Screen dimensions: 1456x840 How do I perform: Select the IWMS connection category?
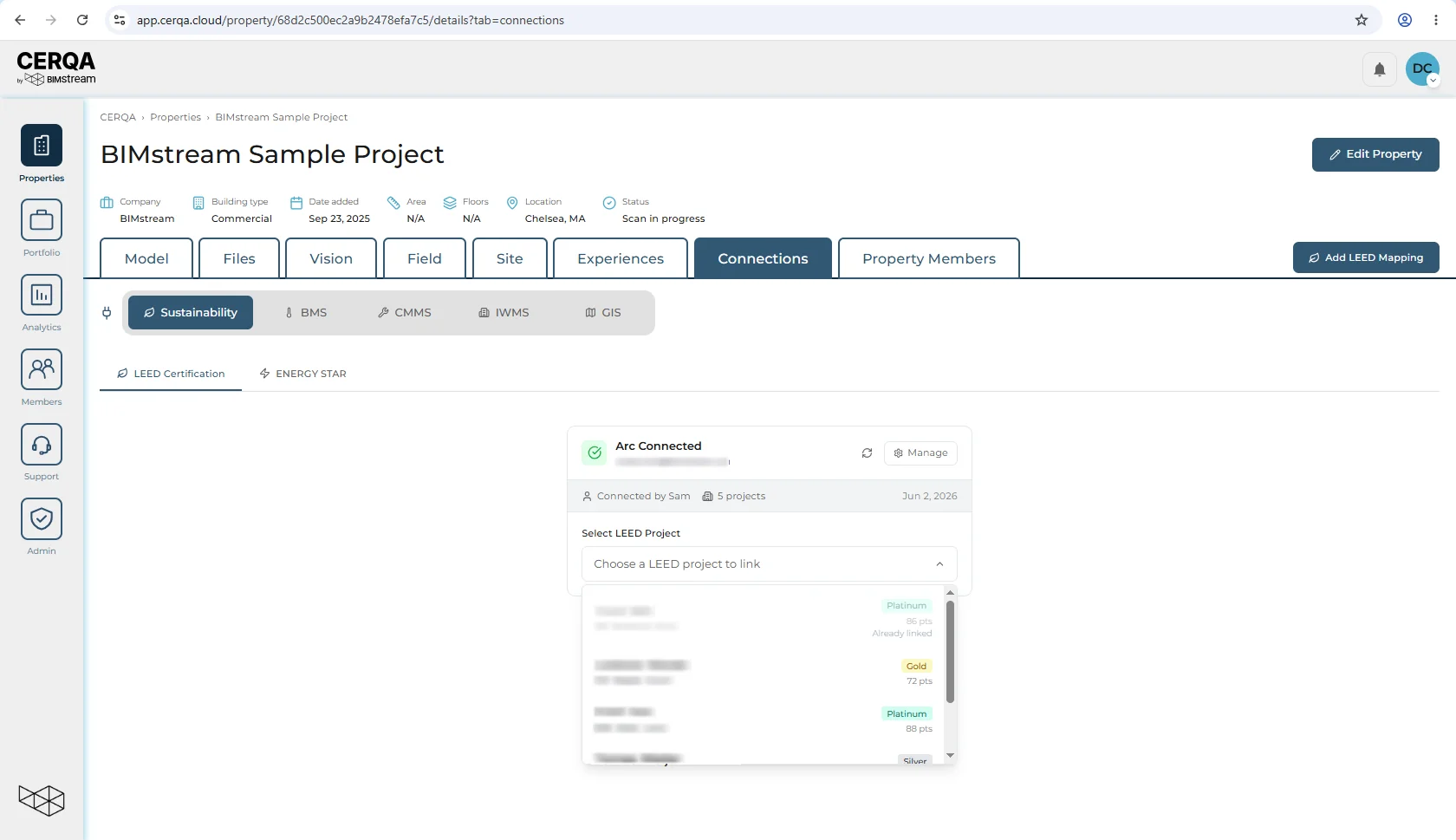pos(504,313)
